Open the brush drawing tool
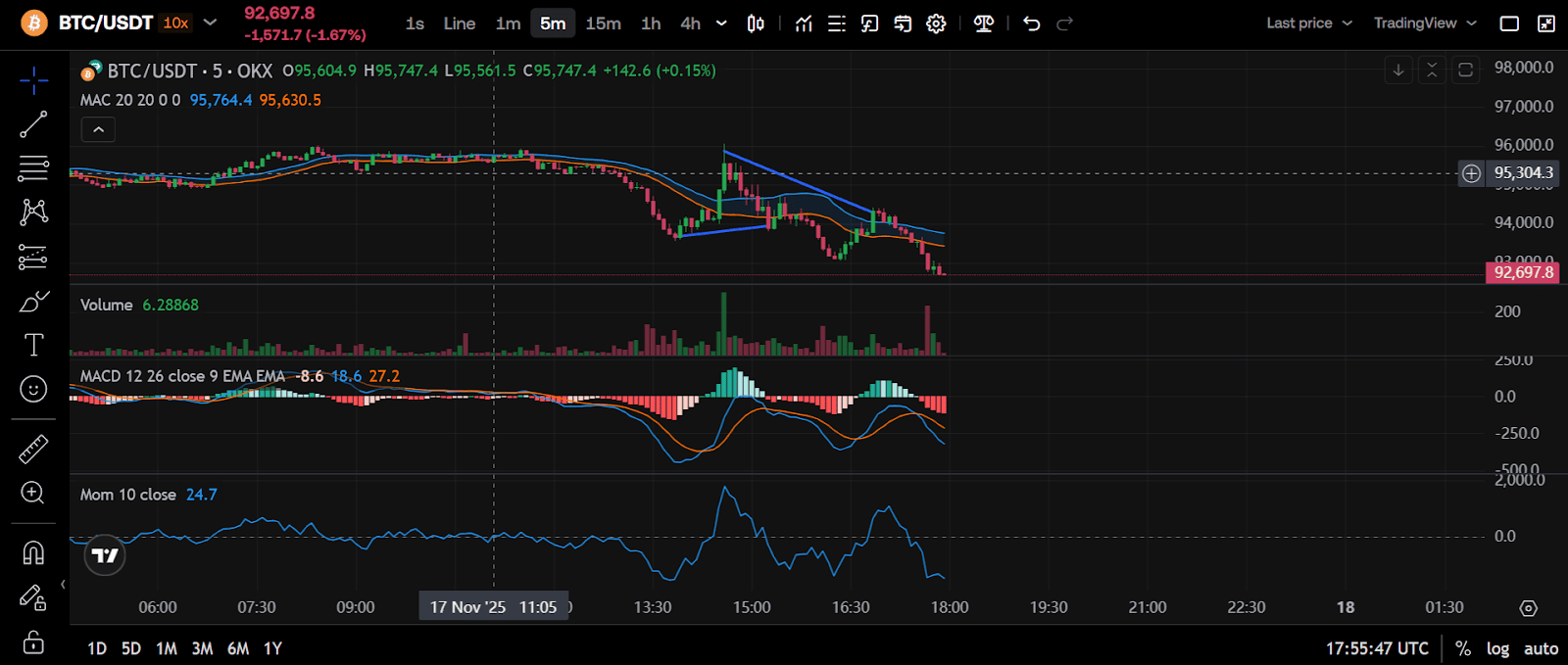This screenshot has width=1568, height=665. click(33, 302)
